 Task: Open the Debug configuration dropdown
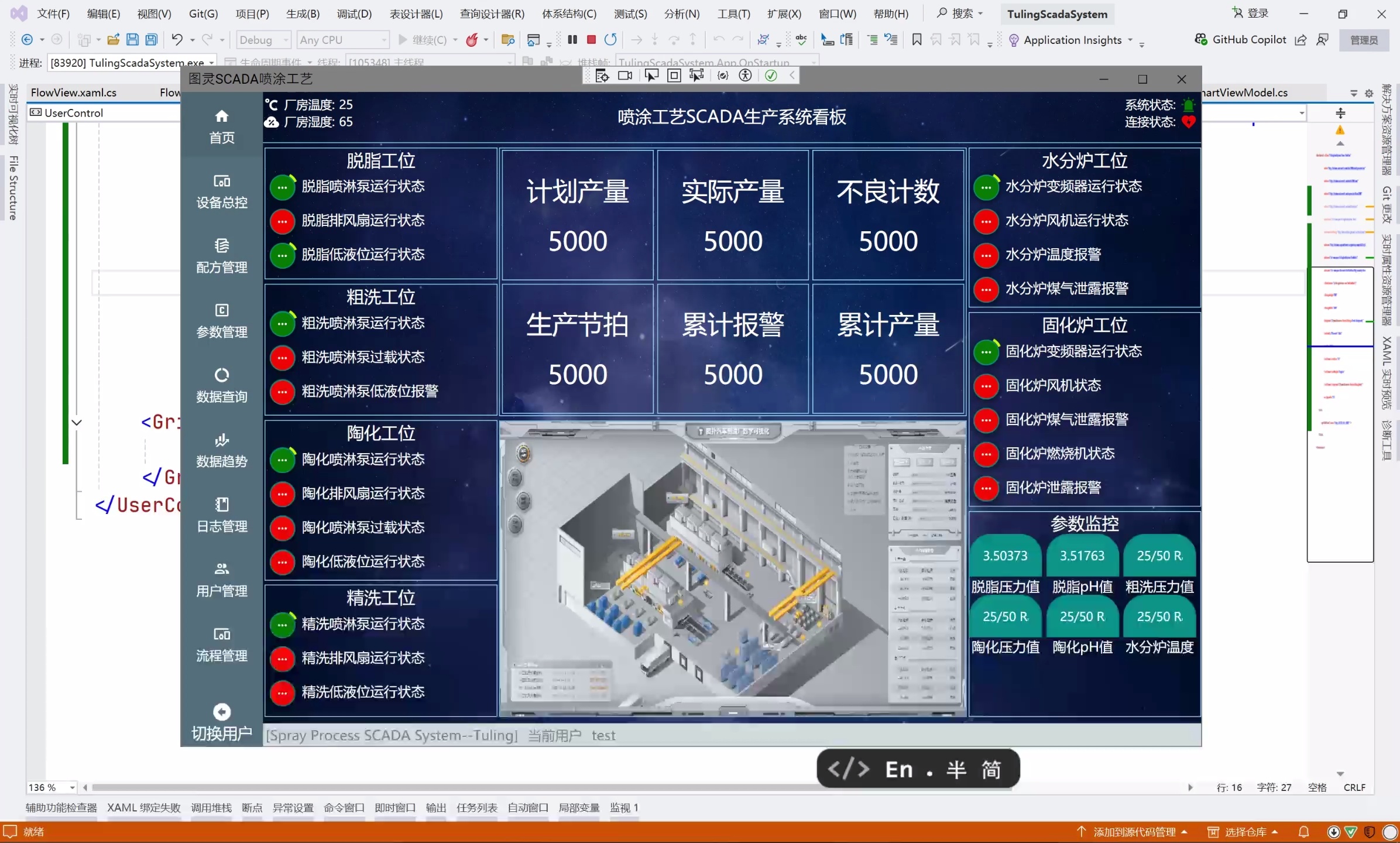264,40
